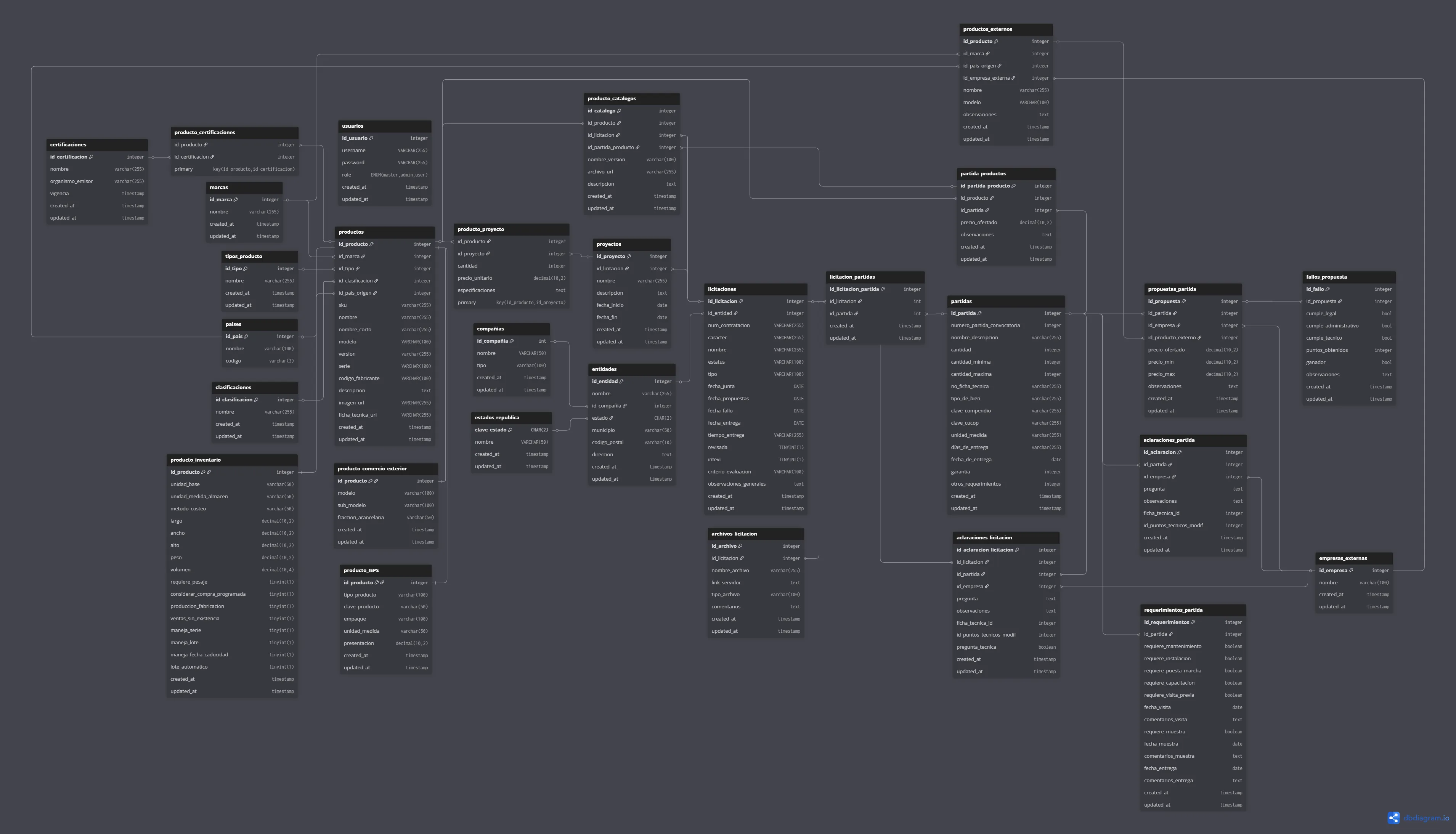Select the criterio_evaluacion field
Screen dimensions: 1456x834
point(756,472)
